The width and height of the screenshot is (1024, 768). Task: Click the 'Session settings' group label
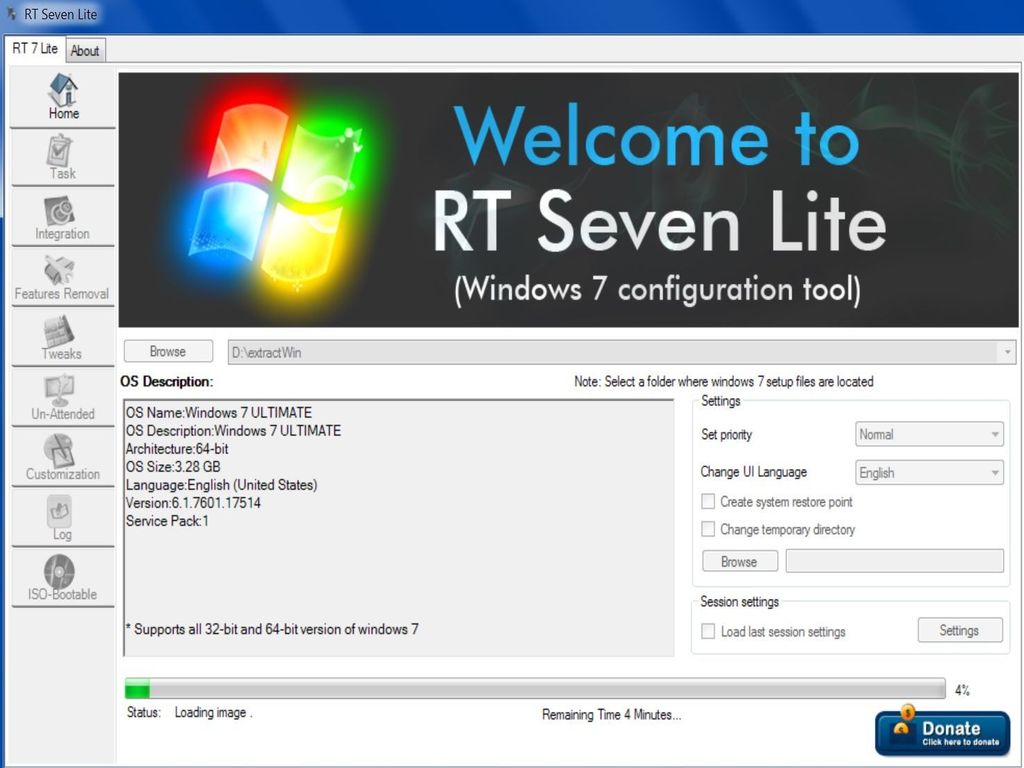tap(739, 601)
